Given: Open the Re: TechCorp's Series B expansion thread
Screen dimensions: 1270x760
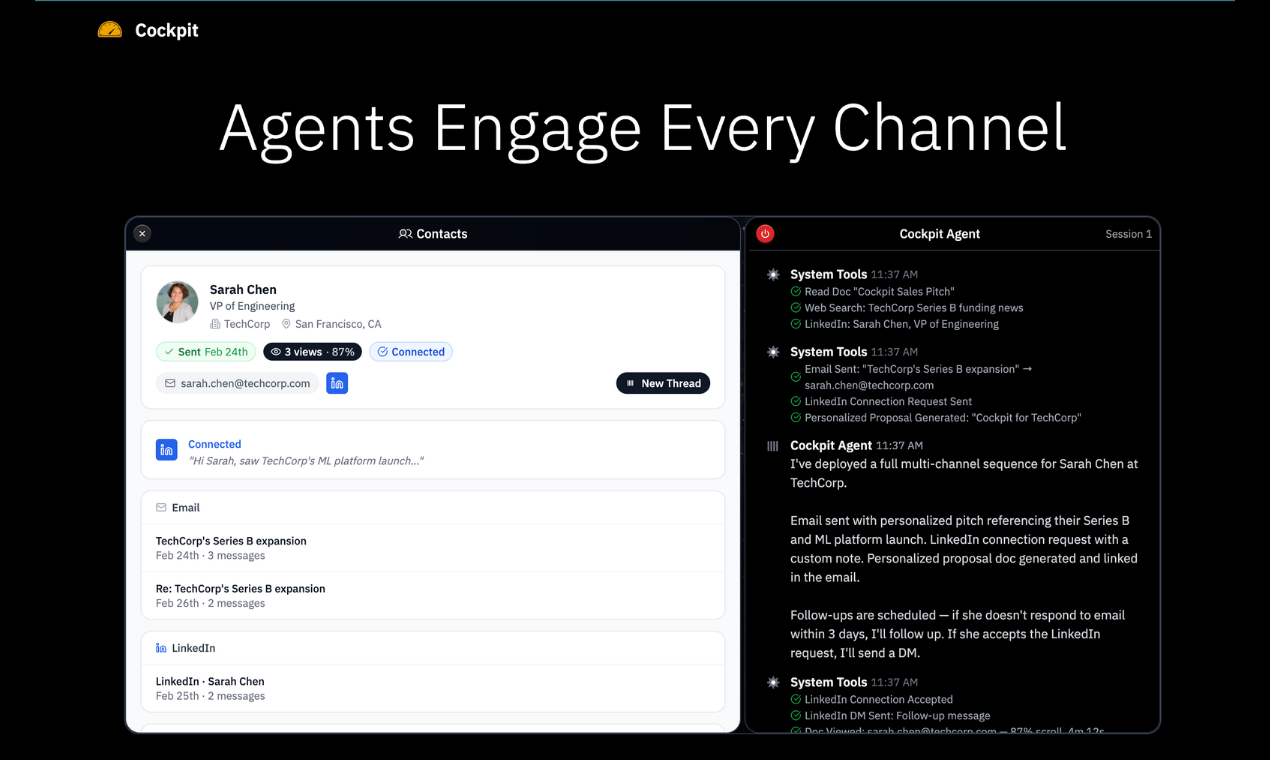Looking at the screenshot, I should (x=240, y=595).
